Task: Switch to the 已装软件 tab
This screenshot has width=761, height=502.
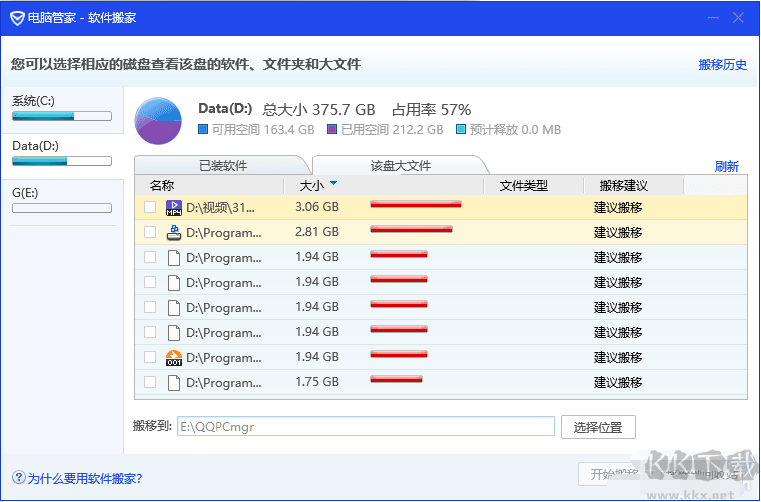Action: 222,165
